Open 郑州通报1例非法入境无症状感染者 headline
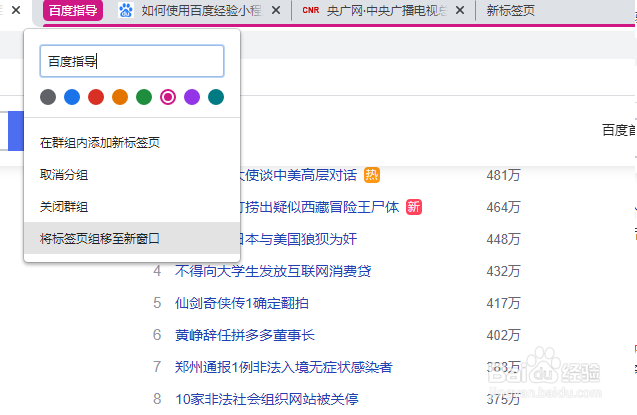 (284, 367)
